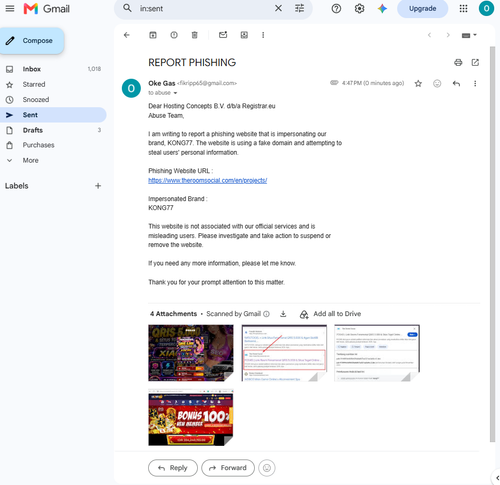Click the Gemini sparkle icon
Screen dimensions: 500x485
pos(382,8)
